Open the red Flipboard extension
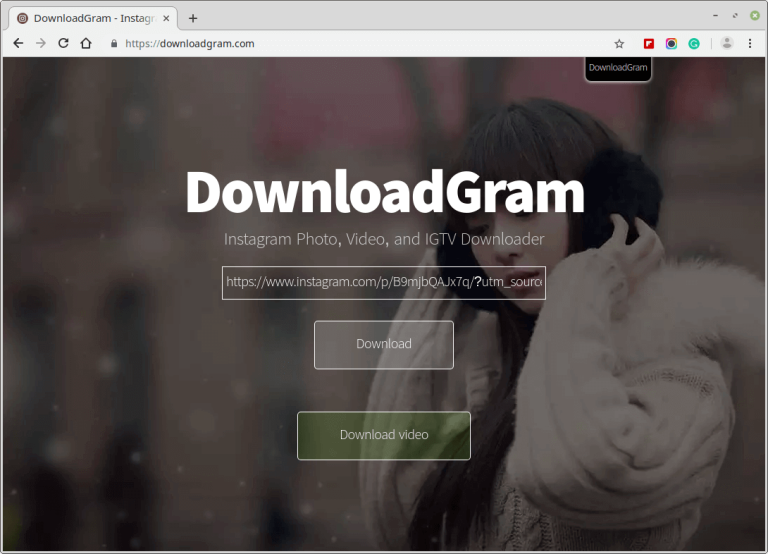The width and height of the screenshot is (768, 554). 649,44
